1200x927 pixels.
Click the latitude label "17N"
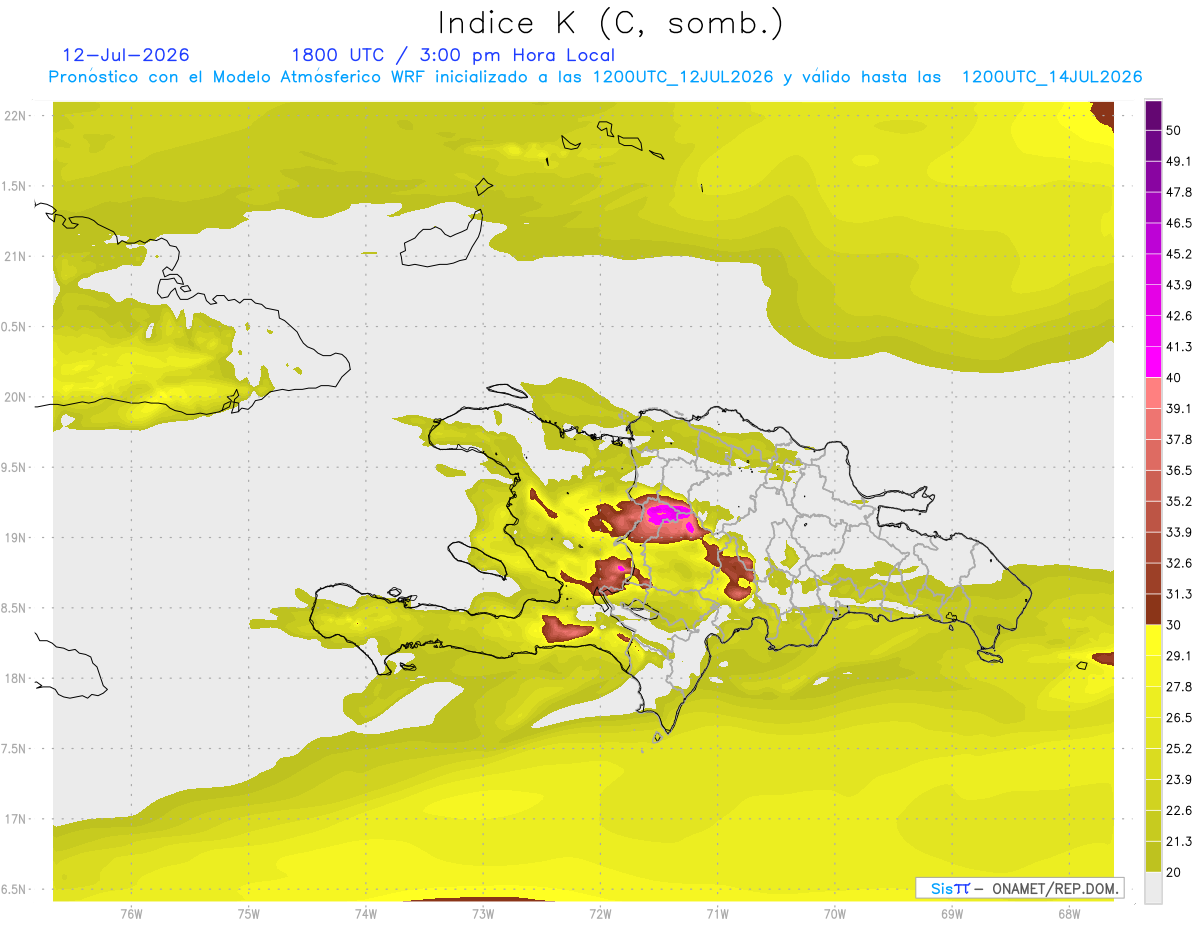click(15, 820)
